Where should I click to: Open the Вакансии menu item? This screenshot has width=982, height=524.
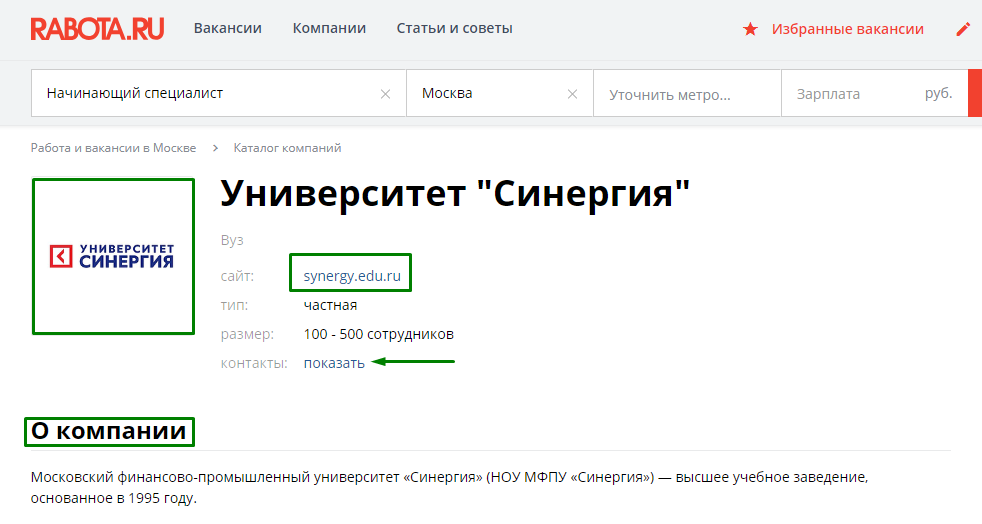click(x=227, y=29)
